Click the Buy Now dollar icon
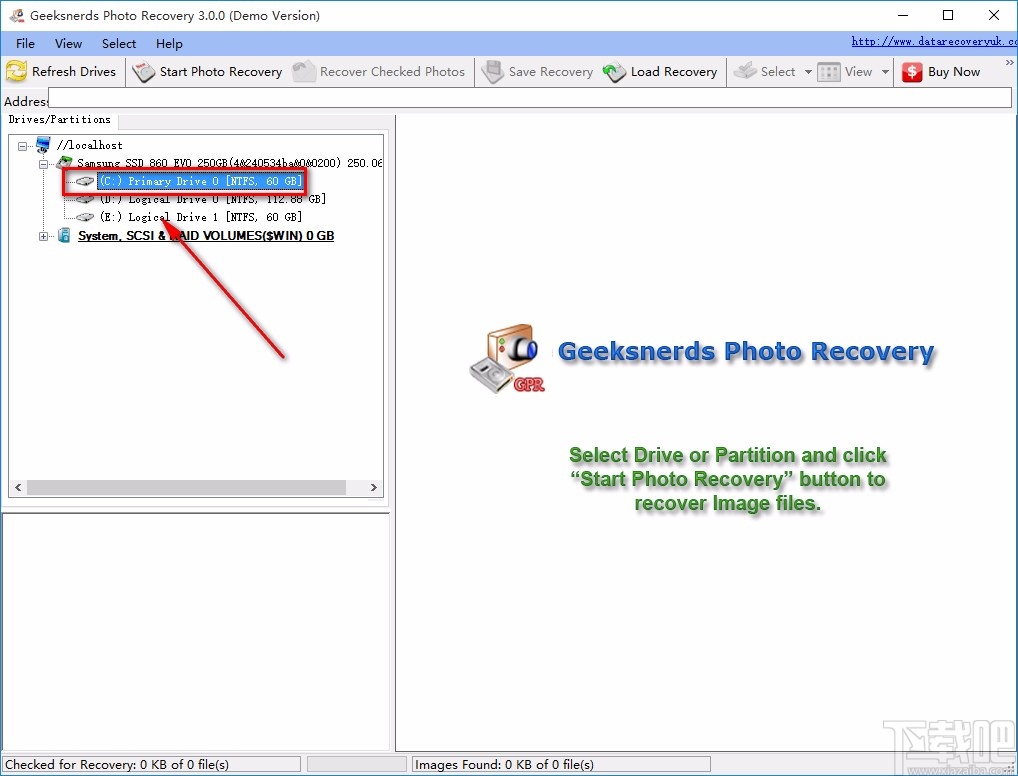1018x776 pixels. [x=912, y=72]
